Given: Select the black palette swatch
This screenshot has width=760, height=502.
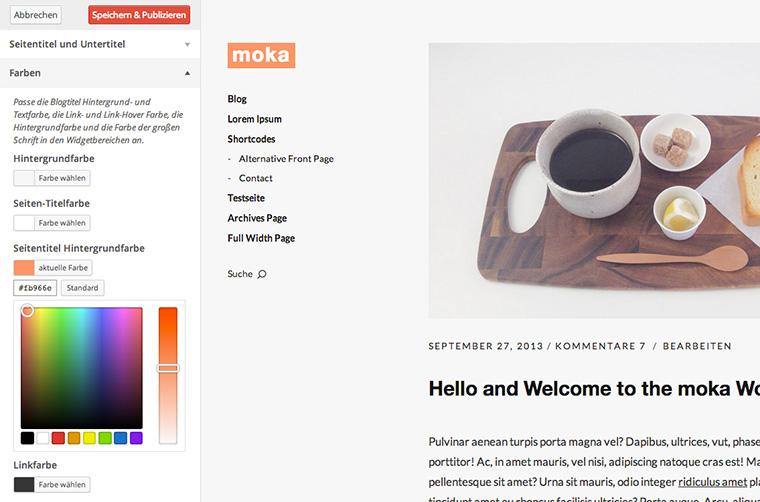Looking at the screenshot, I should click(x=27, y=438).
